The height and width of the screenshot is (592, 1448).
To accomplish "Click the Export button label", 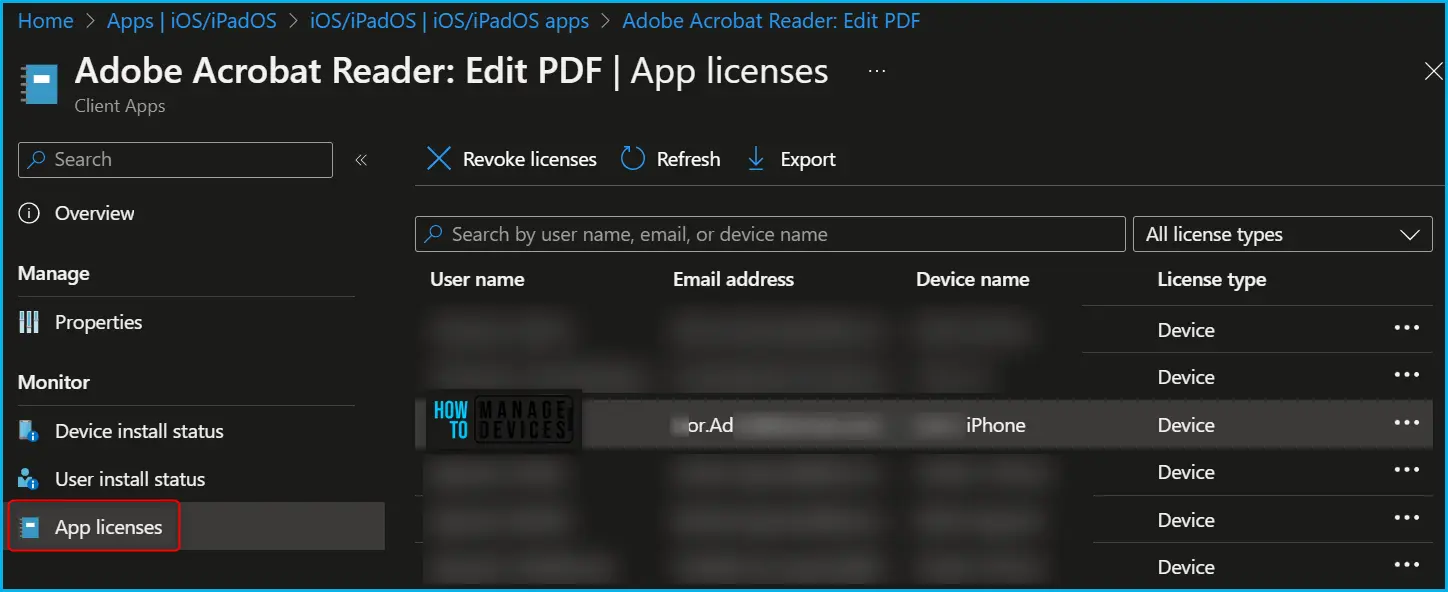I will tap(808, 159).
